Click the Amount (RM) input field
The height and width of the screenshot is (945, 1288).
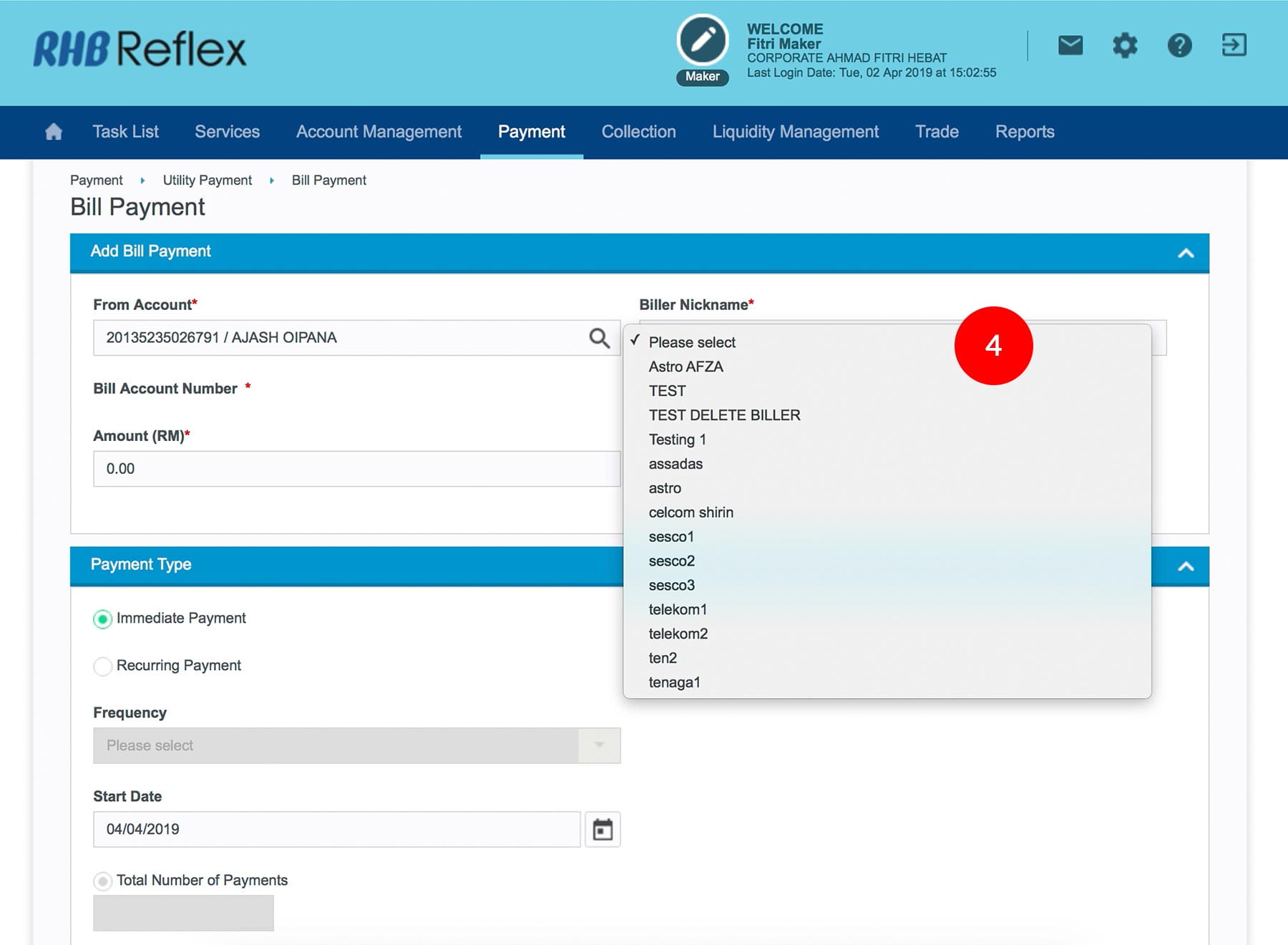click(x=356, y=469)
